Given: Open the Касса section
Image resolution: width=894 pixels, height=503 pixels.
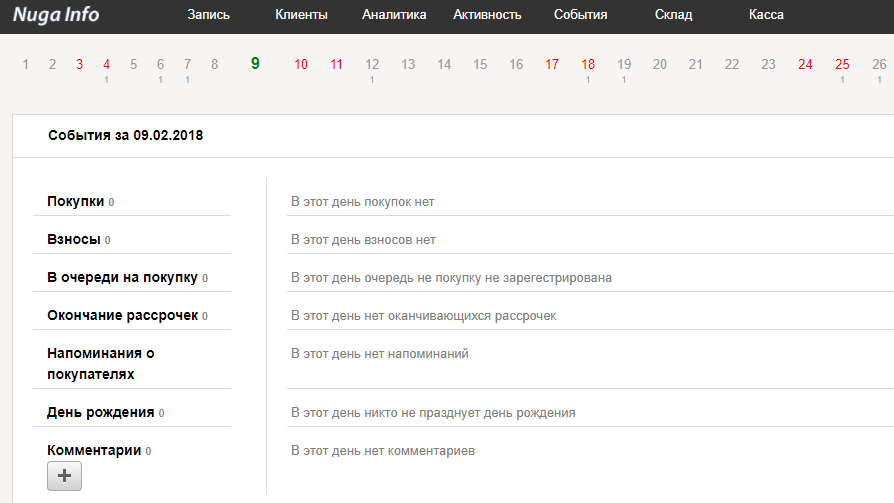Looking at the screenshot, I should (766, 15).
